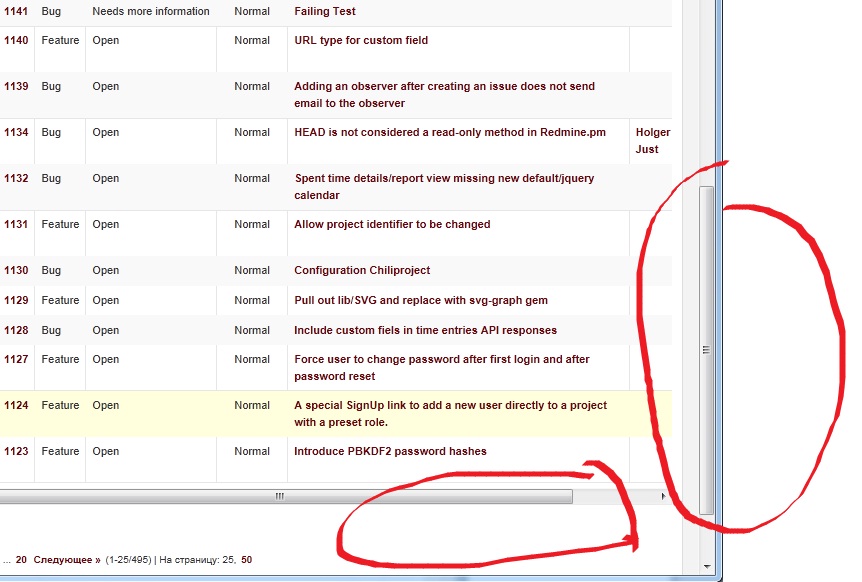
Task: Click the 'Open' status cell of issue 1127
Action: pyautogui.click(x=106, y=359)
